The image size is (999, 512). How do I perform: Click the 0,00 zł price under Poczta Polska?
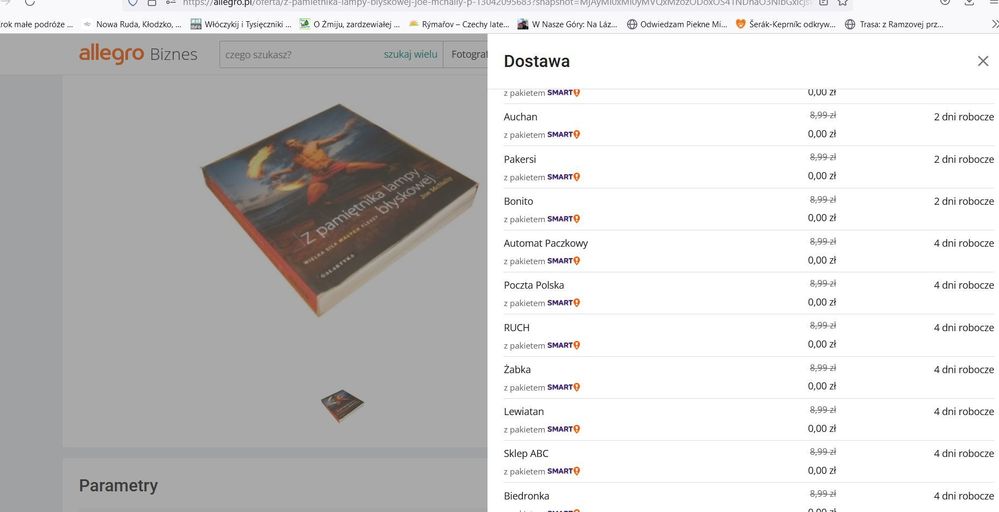[x=822, y=302]
